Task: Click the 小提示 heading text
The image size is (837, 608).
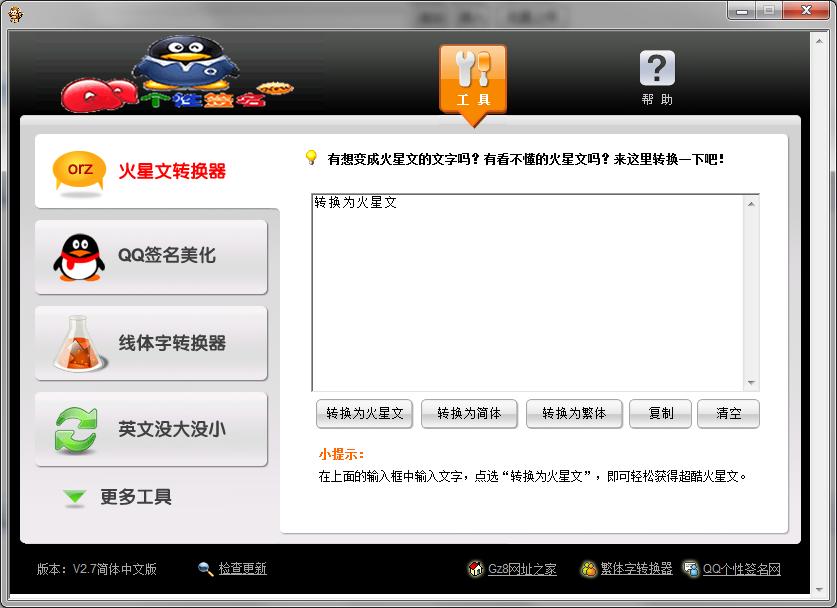Action: (x=342, y=454)
